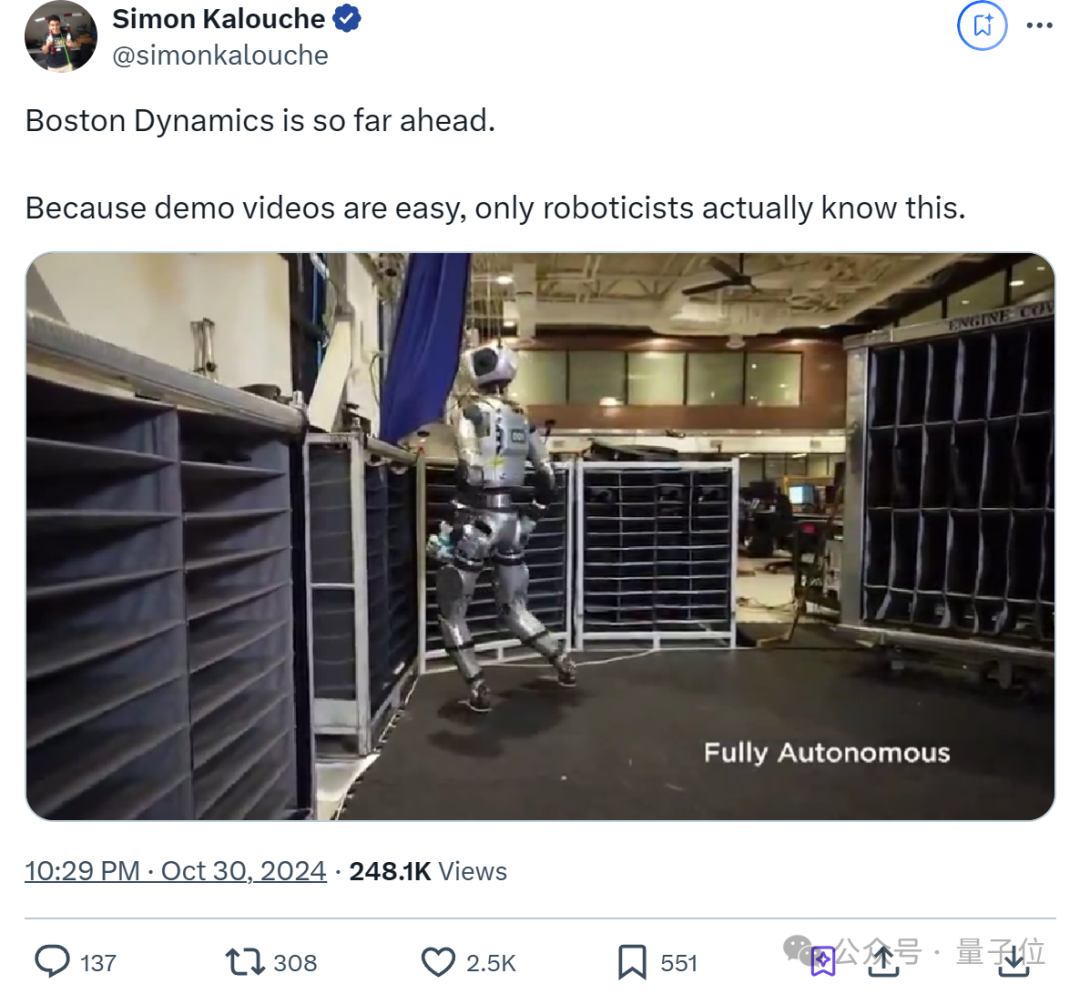
Task: Click the WeChat logo watermark
Action: click(800, 950)
